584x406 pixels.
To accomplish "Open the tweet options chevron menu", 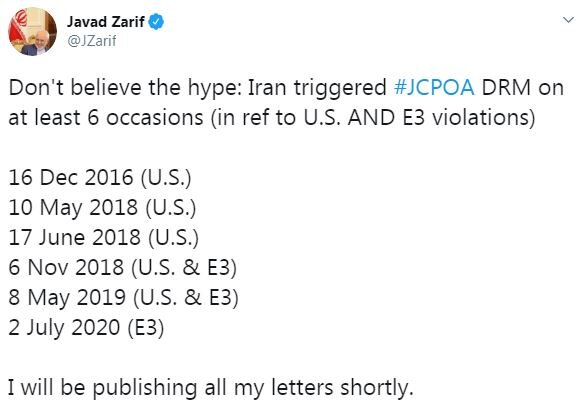I will [x=568, y=20].
